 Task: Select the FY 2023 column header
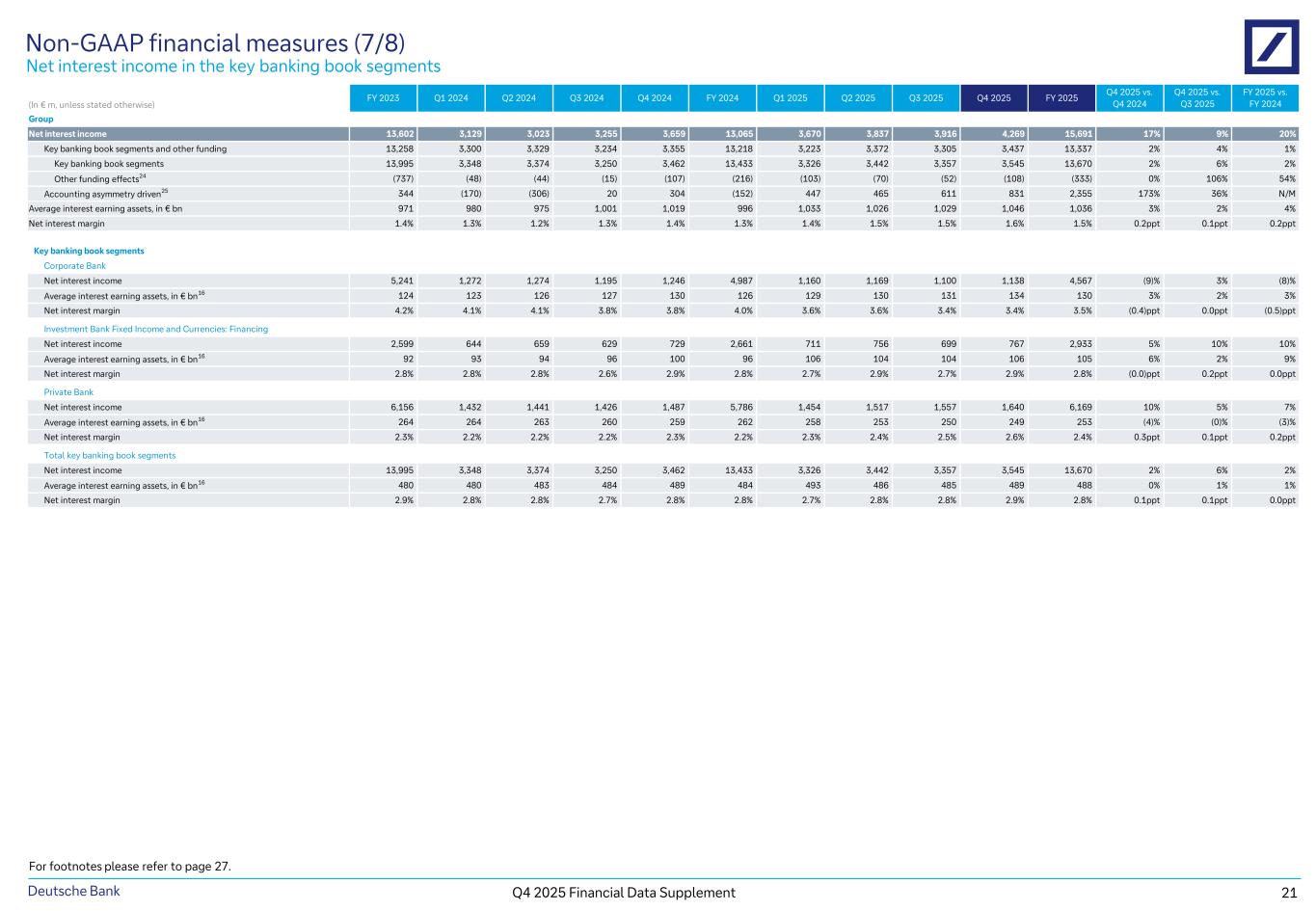click(383, 97)
